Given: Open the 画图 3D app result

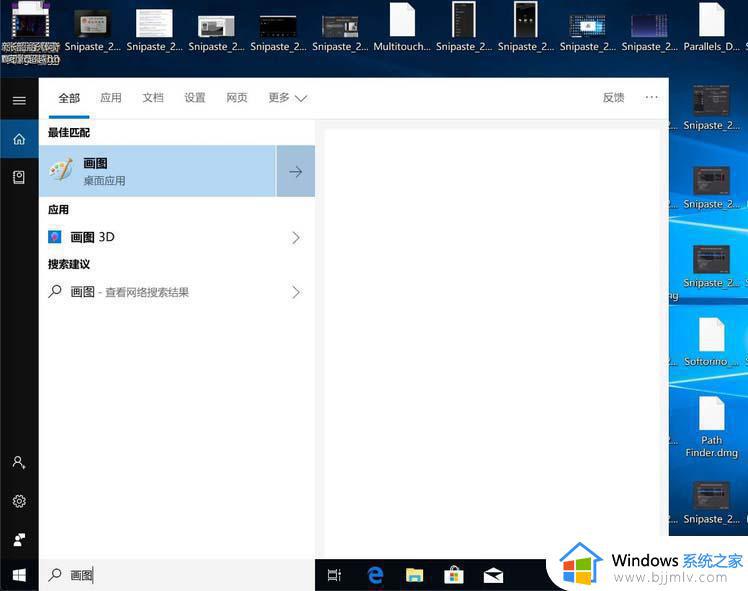Looking at the screenshot, I should [177, 237].
